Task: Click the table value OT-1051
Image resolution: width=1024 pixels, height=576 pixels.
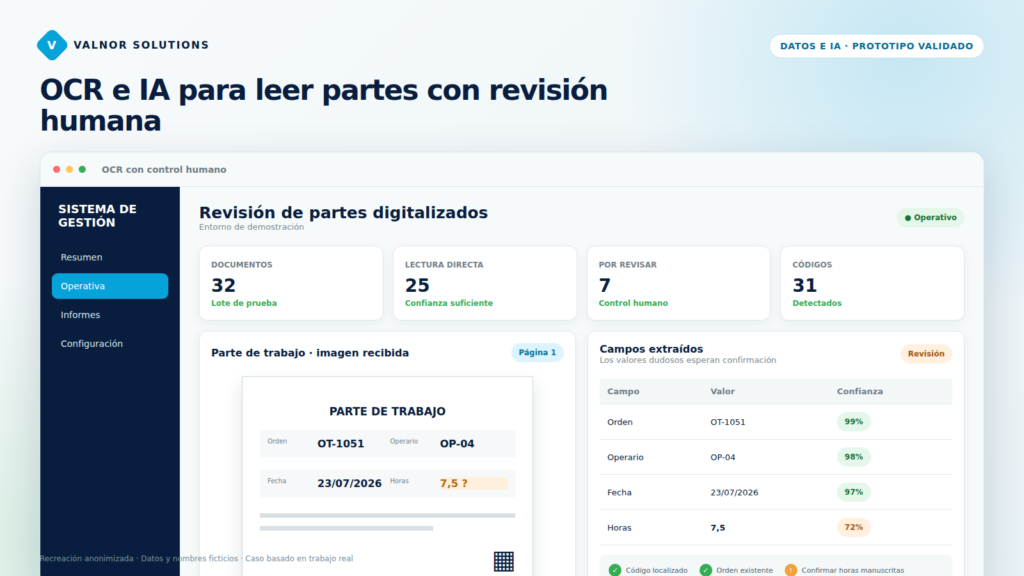Action: point(728,422)
